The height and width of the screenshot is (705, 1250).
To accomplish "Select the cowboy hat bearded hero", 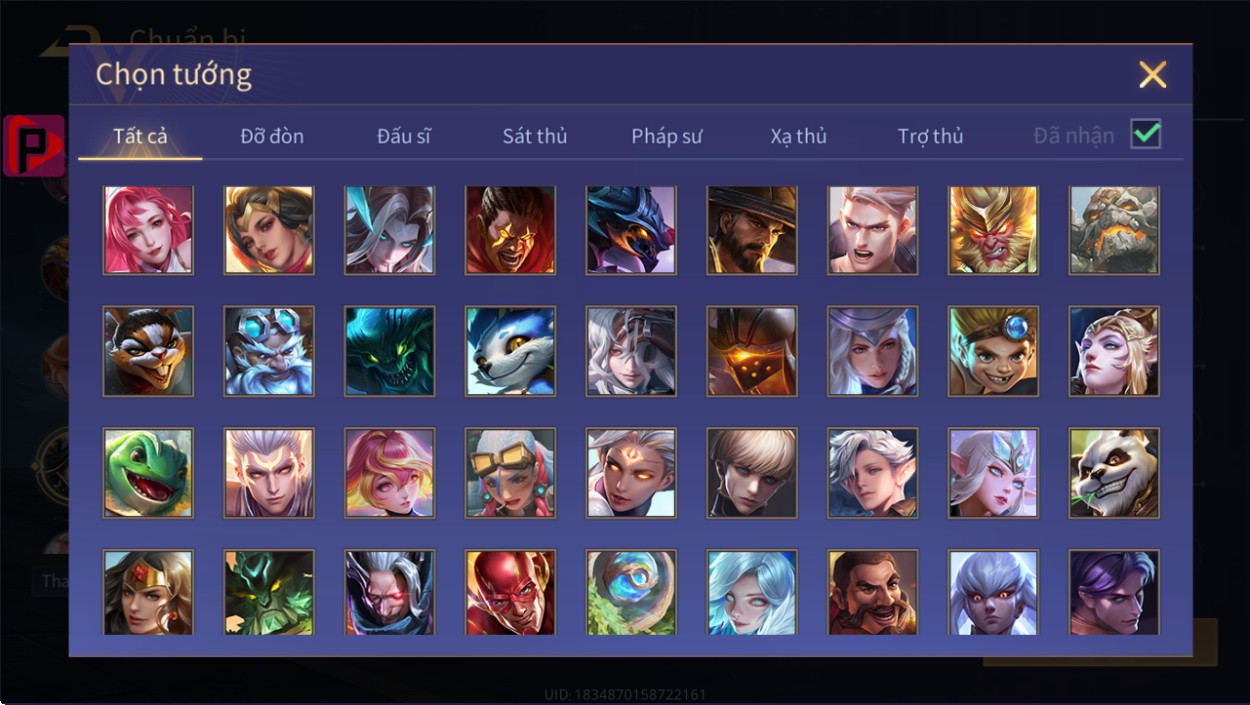I will [x=752, y=230].
